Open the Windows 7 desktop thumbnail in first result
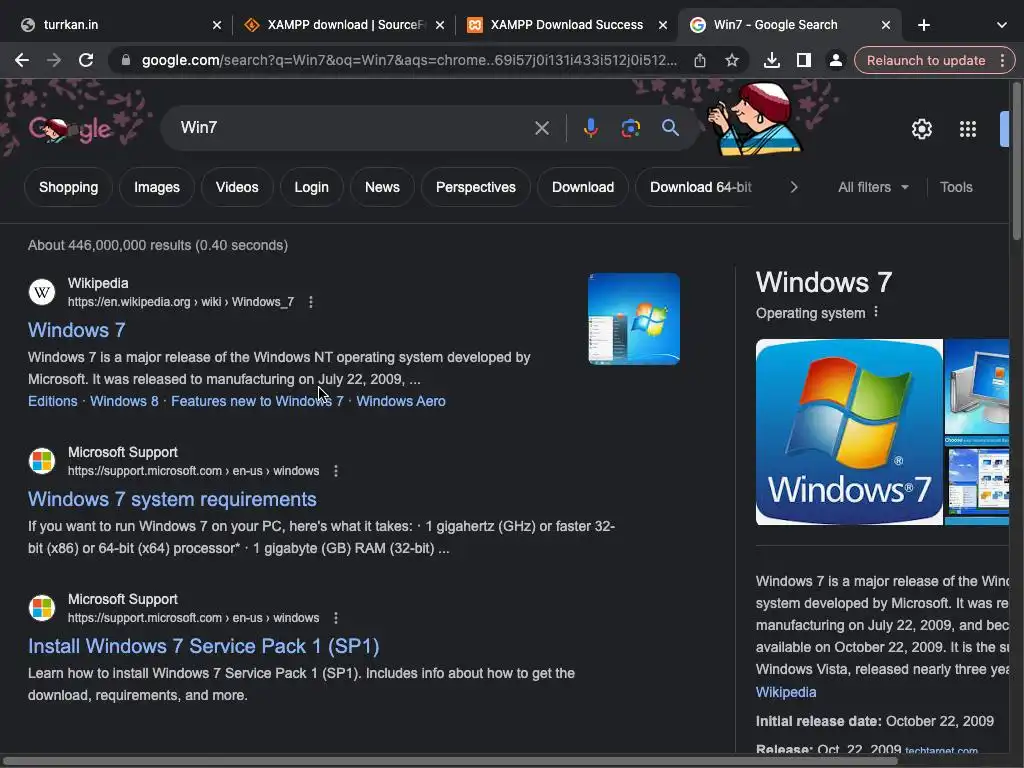 click(x=633, y=319)
